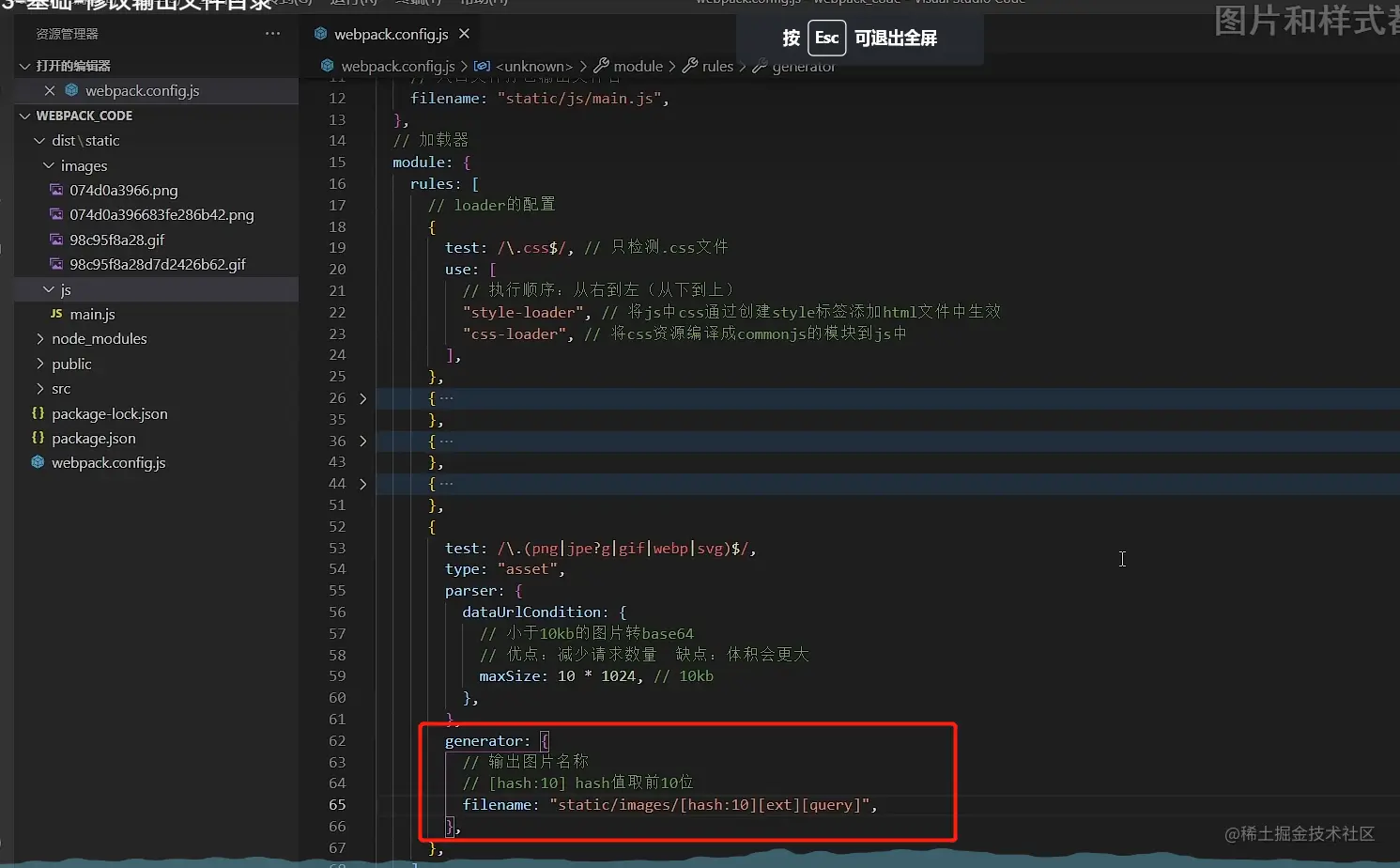Click the static/images filename string on line 65
1400x868 pixels.
click(x=709, y=804)
